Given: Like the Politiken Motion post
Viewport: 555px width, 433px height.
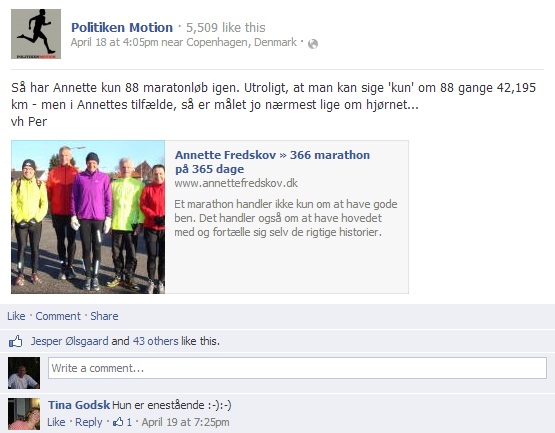Looking at the screenshot, I should coord(16,316).
